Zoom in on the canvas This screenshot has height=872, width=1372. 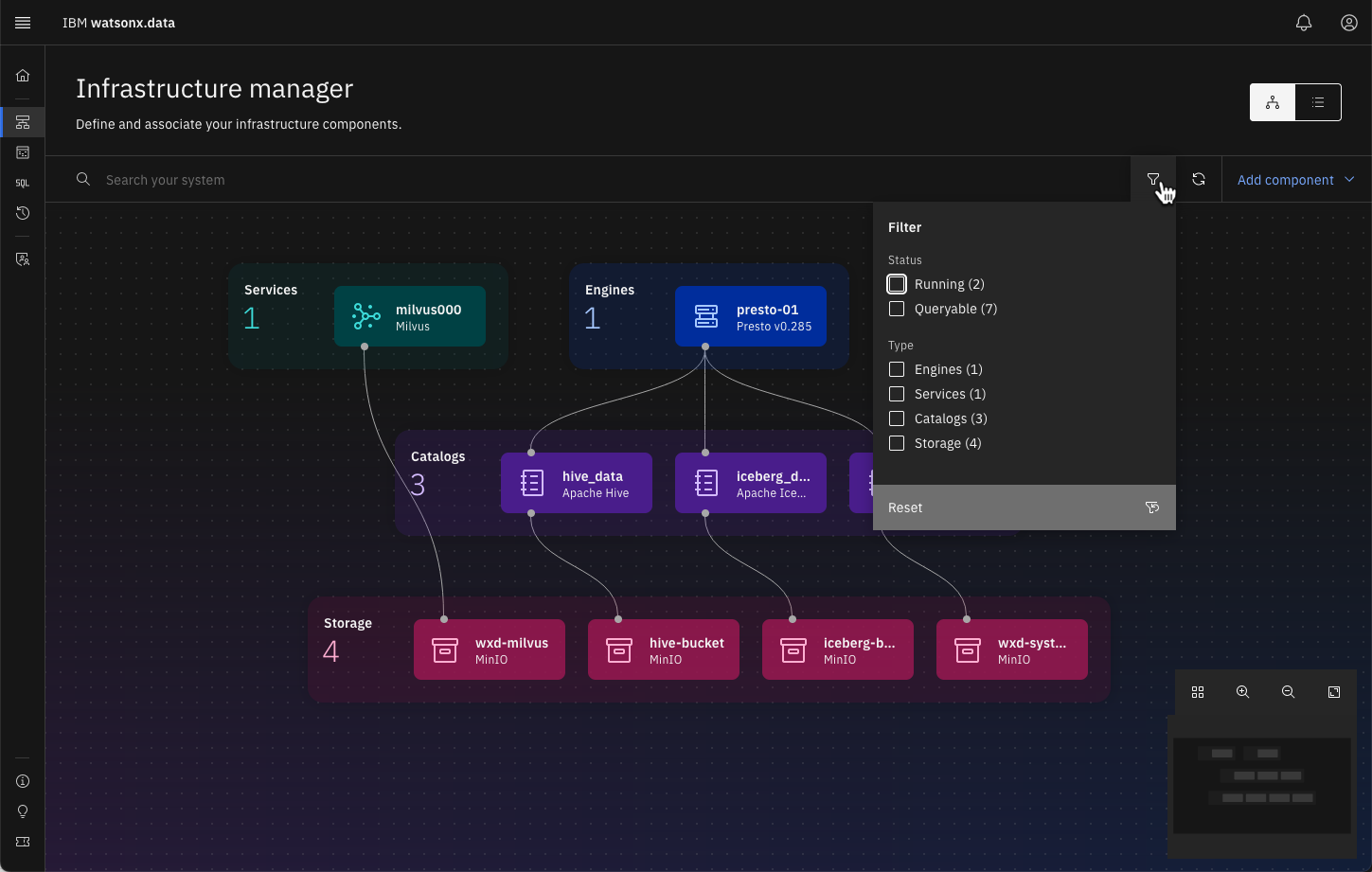pos(1243,692)
